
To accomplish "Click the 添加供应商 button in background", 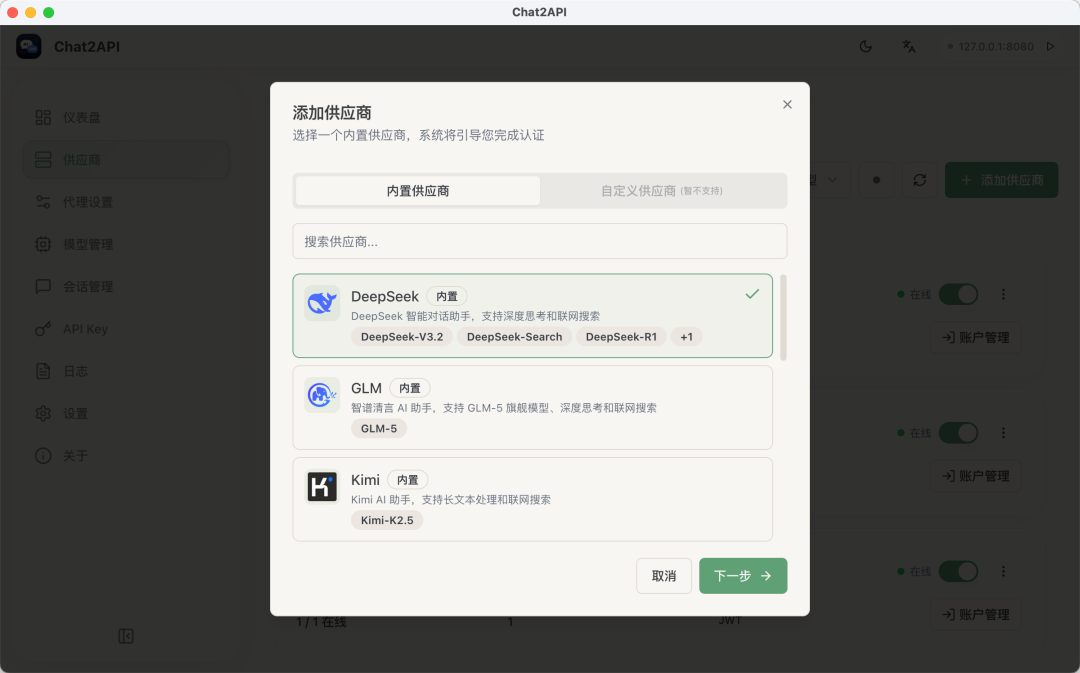I will (x=1001, y=180).
